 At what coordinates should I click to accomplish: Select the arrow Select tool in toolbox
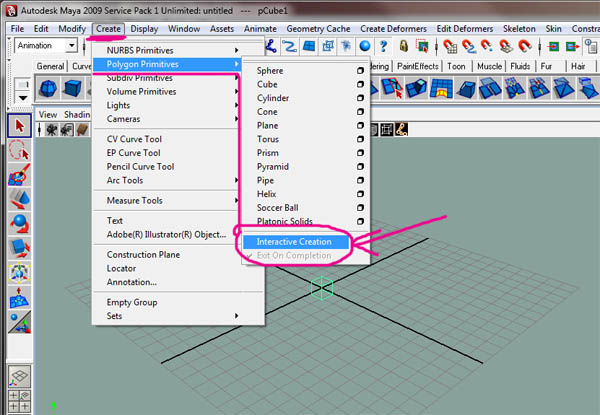pyautogui.click(x=19, y=126)
